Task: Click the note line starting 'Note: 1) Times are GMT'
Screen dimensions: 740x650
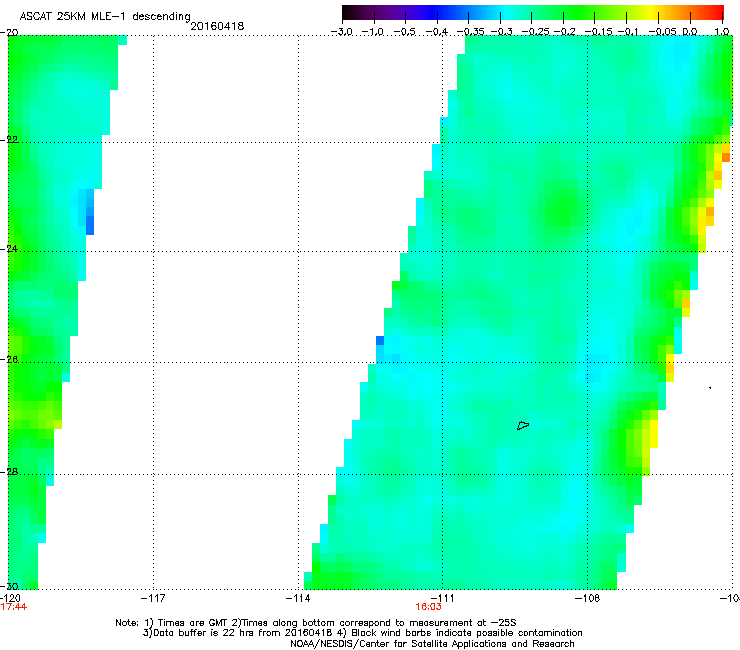Action: pos(316,623)
